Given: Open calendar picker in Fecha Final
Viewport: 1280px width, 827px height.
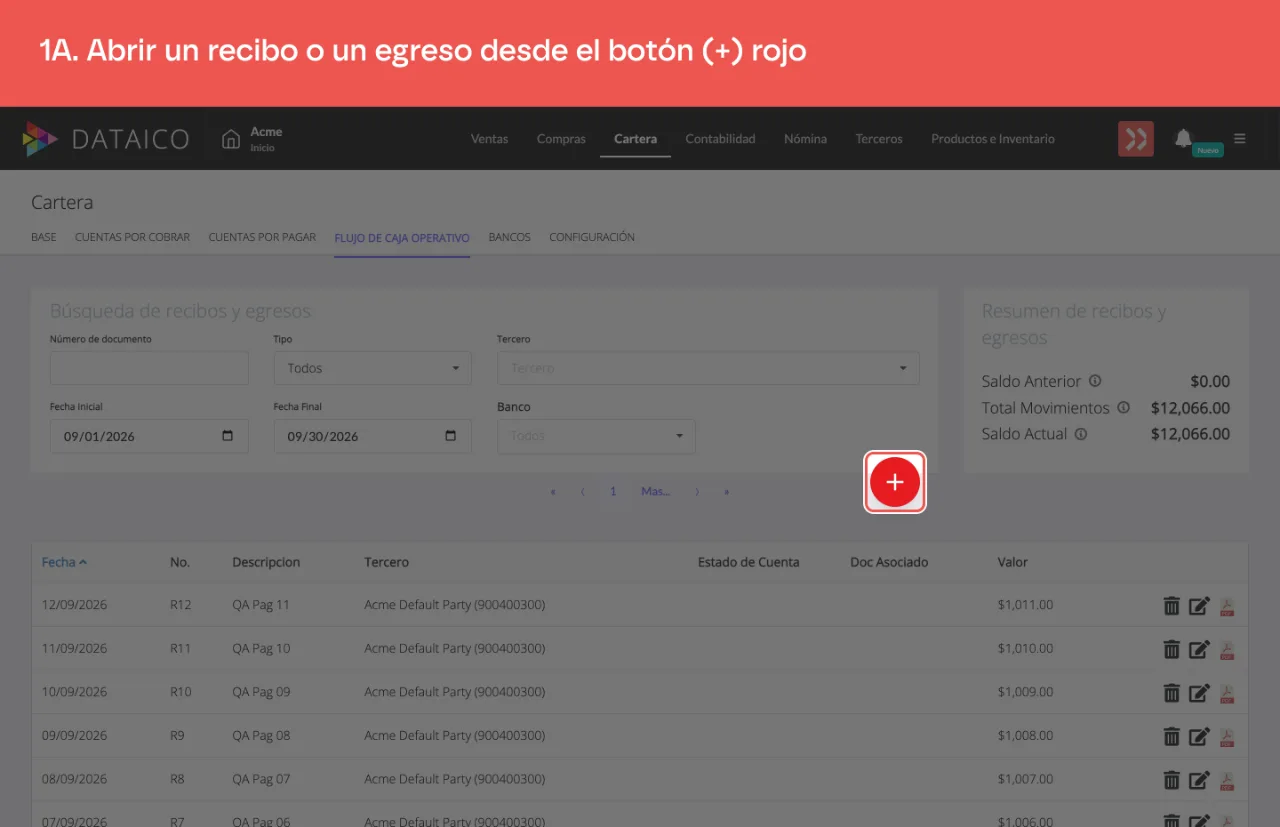Looking at the screenshot, I should [451, 436].
